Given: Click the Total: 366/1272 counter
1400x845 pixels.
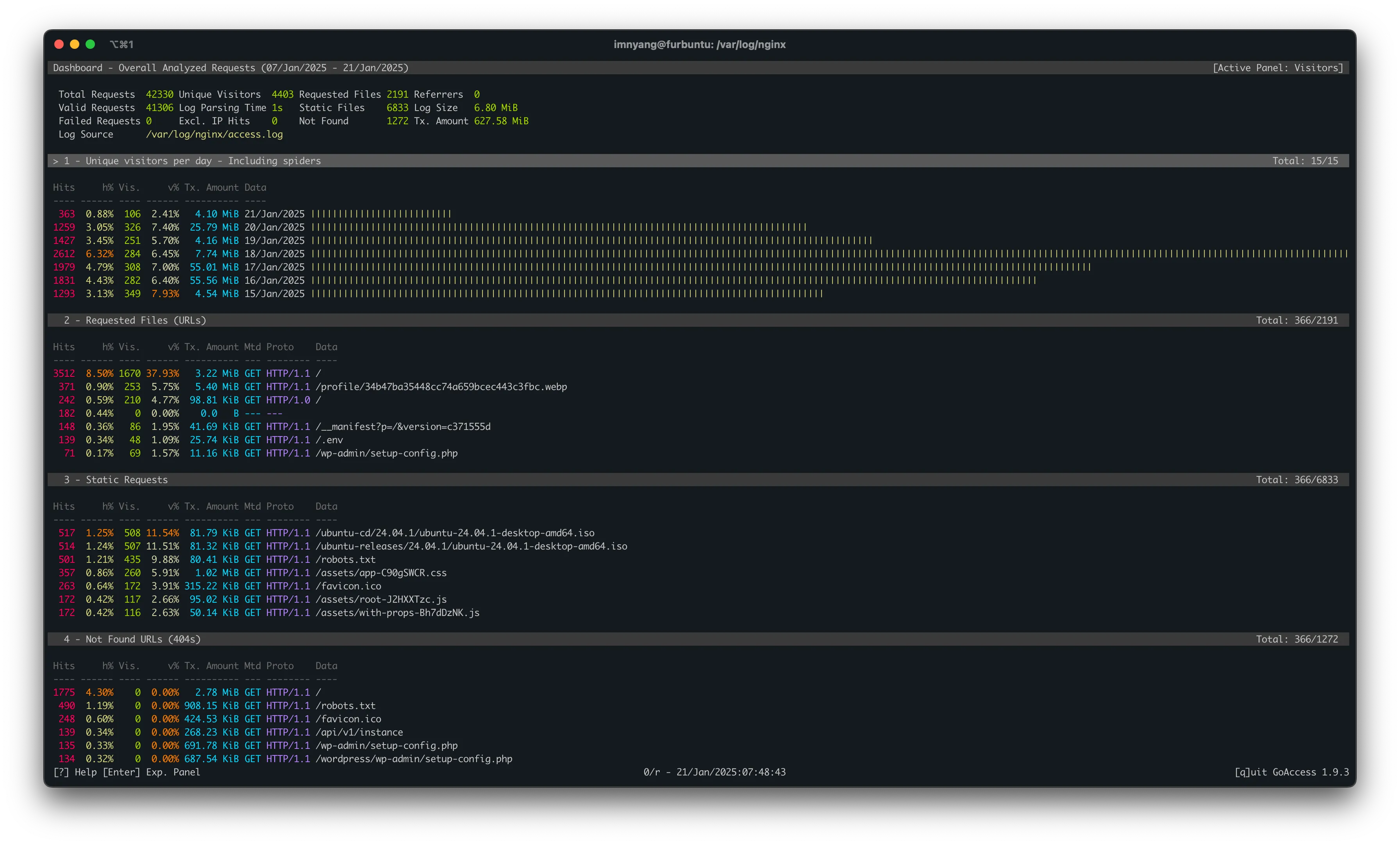Looking at the screenshot, I should [1296, 639].
